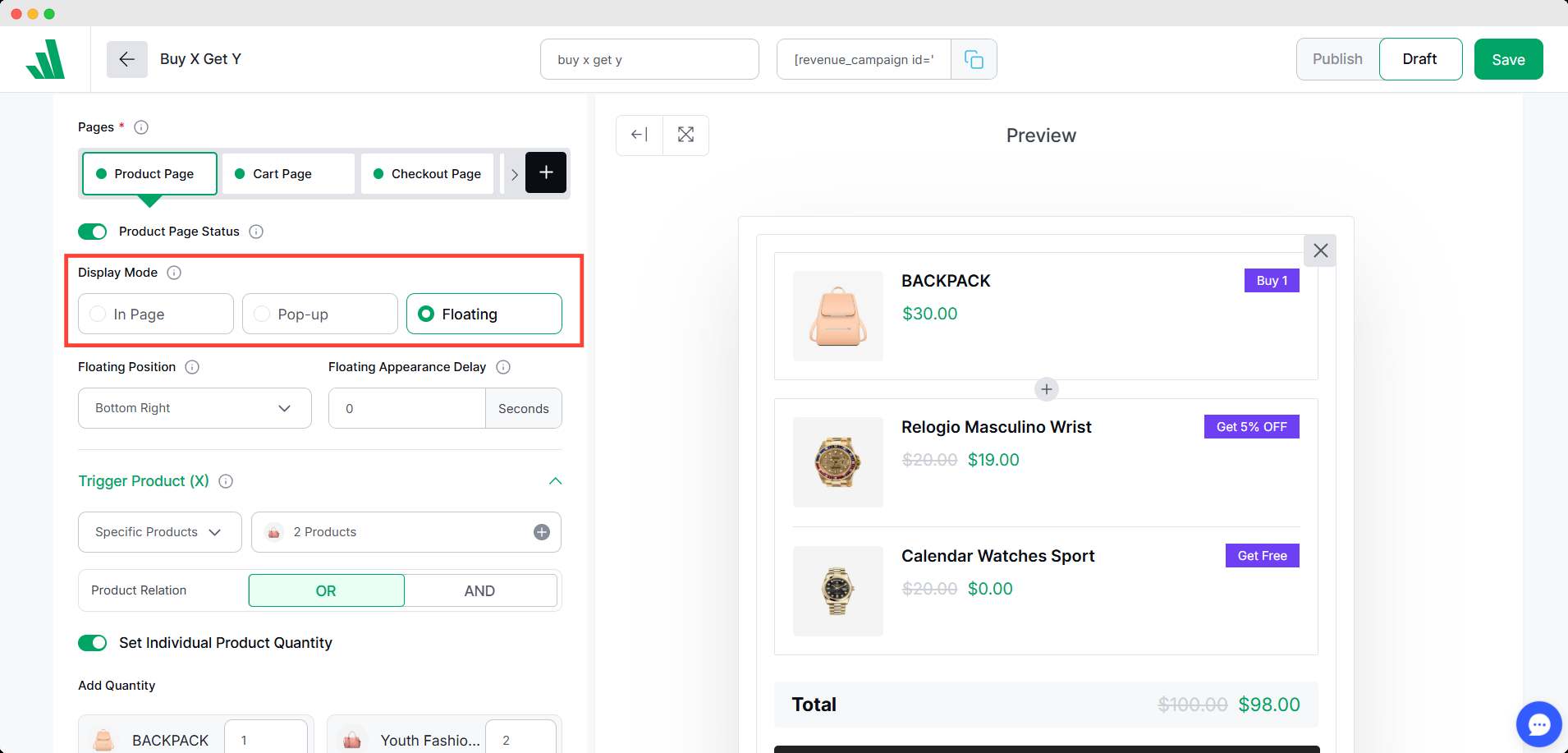Open Specific Products dropdown
This screenshot has width=1568, height=753.
160,532
